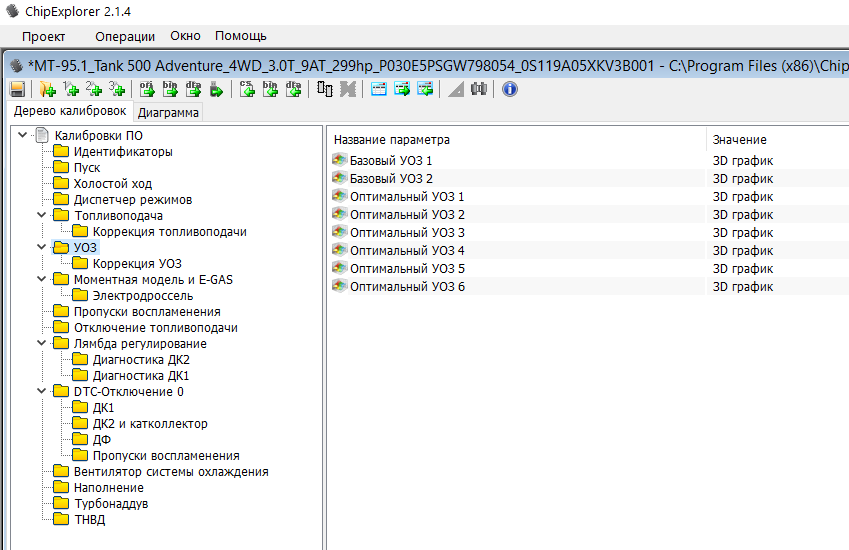Screen dimensions: 849x550
Task: Select the Базовый УОЗ 1 parameter row
Action: 391,160
